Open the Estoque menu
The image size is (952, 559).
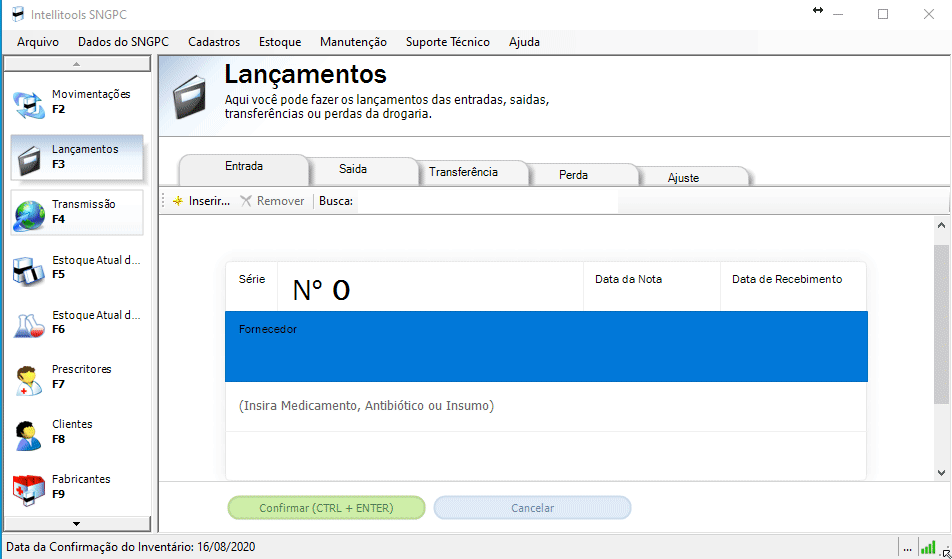click(280, 42)
